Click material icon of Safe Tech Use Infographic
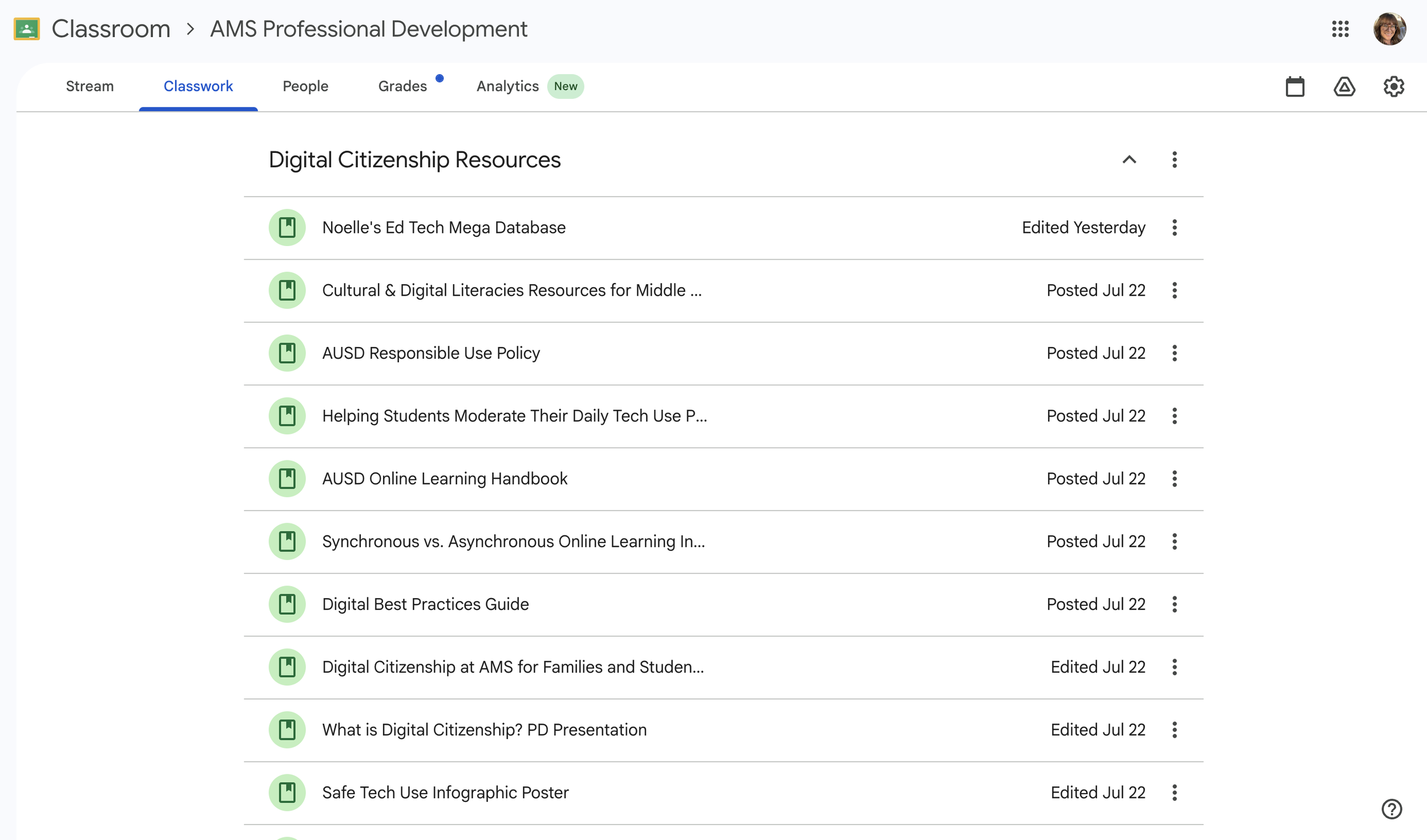Viewport: 1427px width, 840px height. click(287, 793)
